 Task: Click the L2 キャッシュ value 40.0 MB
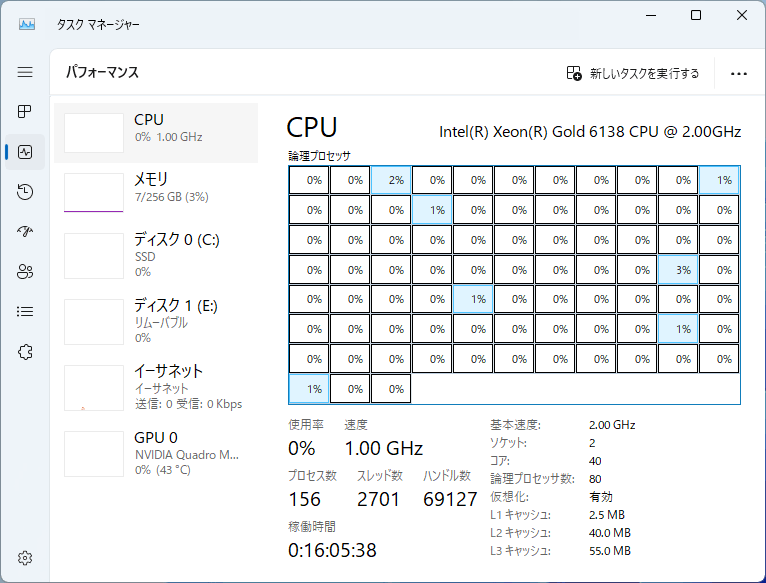click(x=610, y=533)
